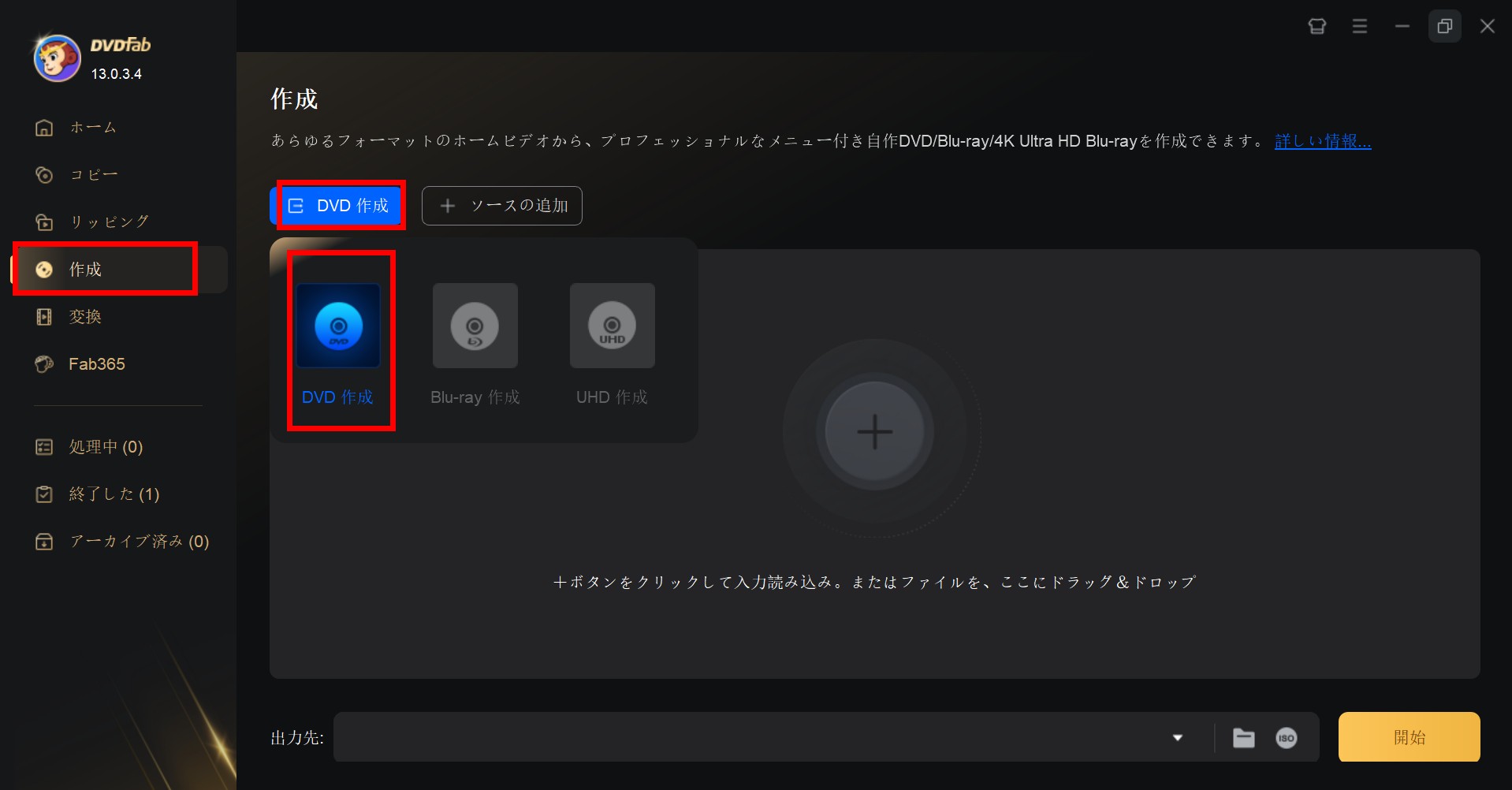The image size is (1512, 790).
Task: Click the archive box icon
Action: coord(44,542)
